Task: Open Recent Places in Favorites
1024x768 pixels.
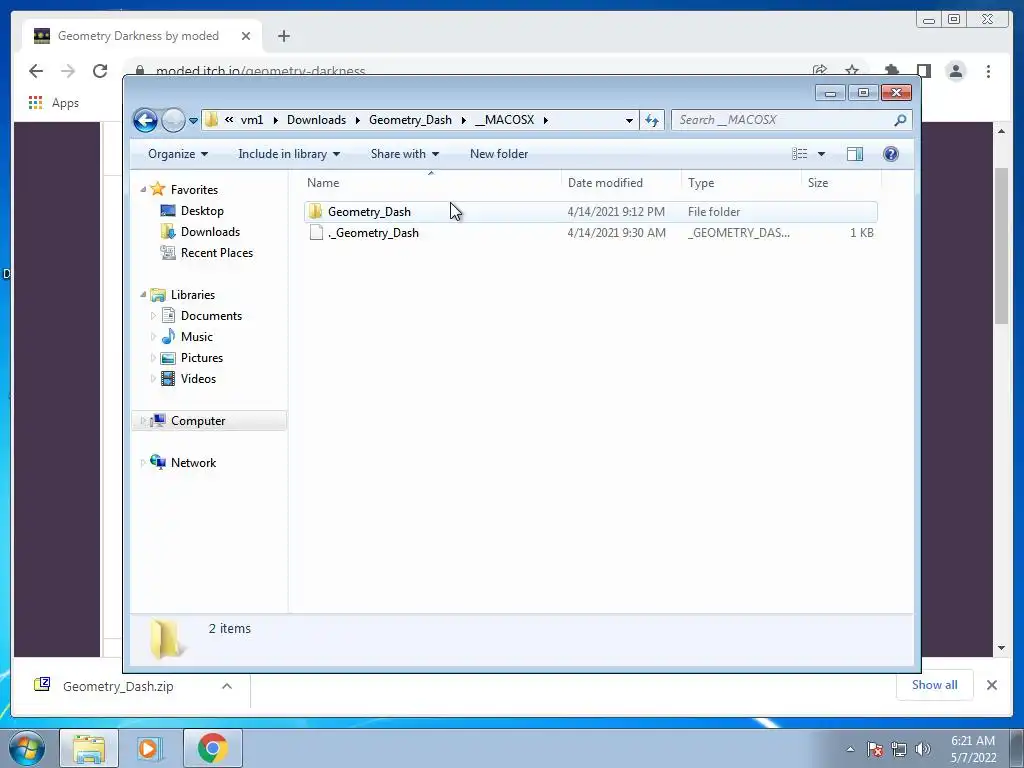Action: [216, 253]
